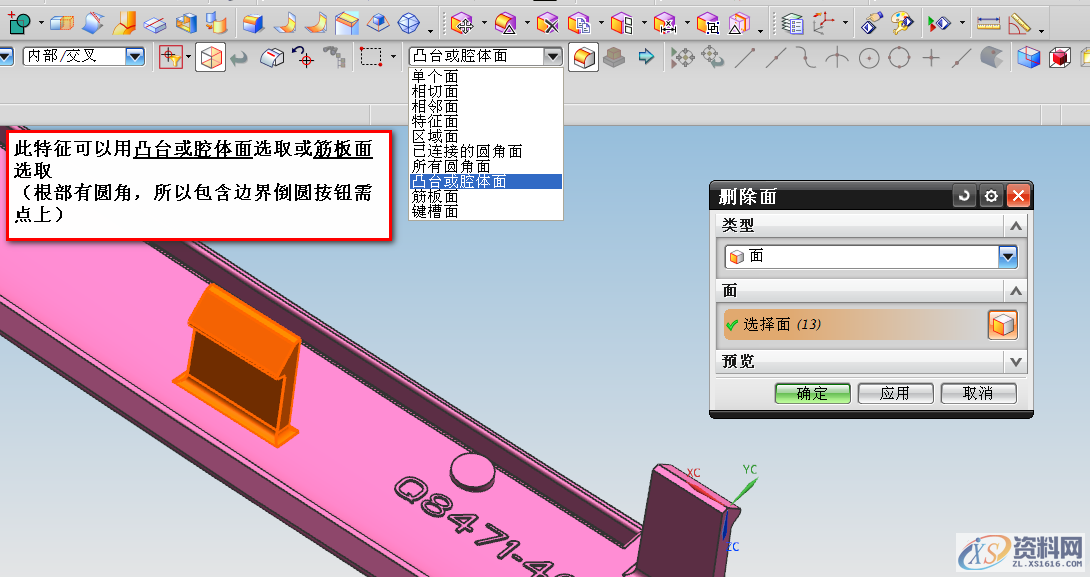Open the 类型 face type dropdown

pos(1008,257)
